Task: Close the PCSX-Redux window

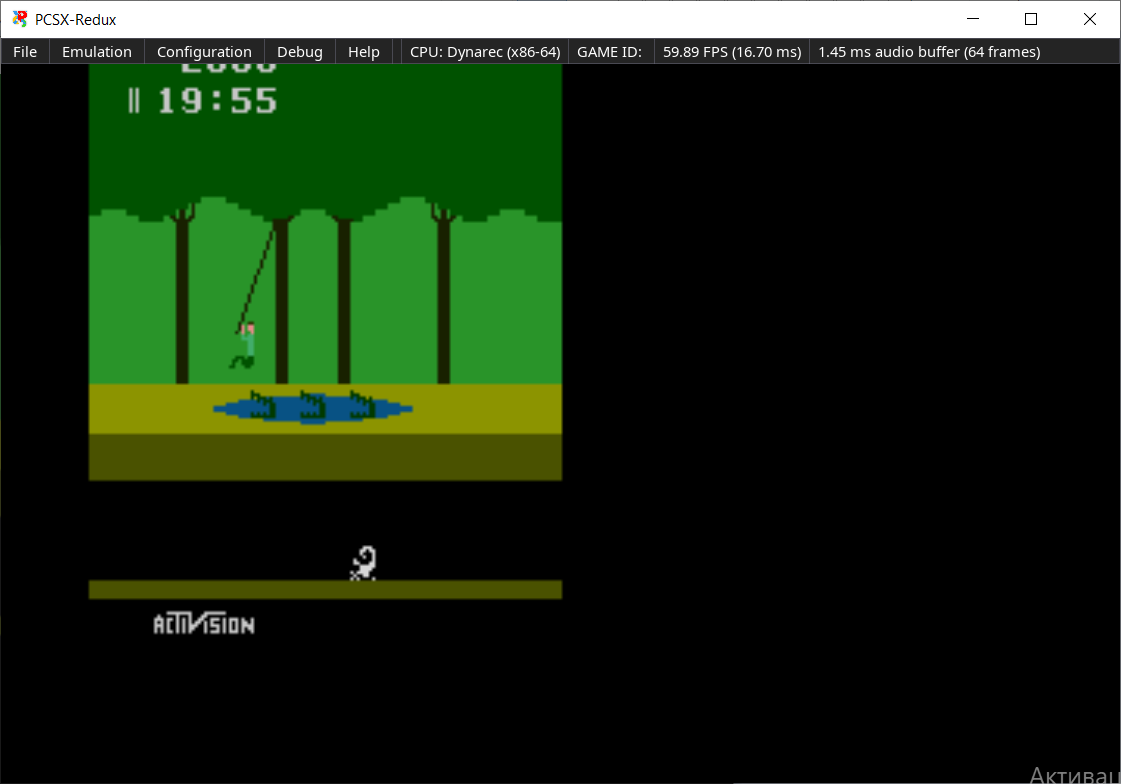Action: 1089,19
